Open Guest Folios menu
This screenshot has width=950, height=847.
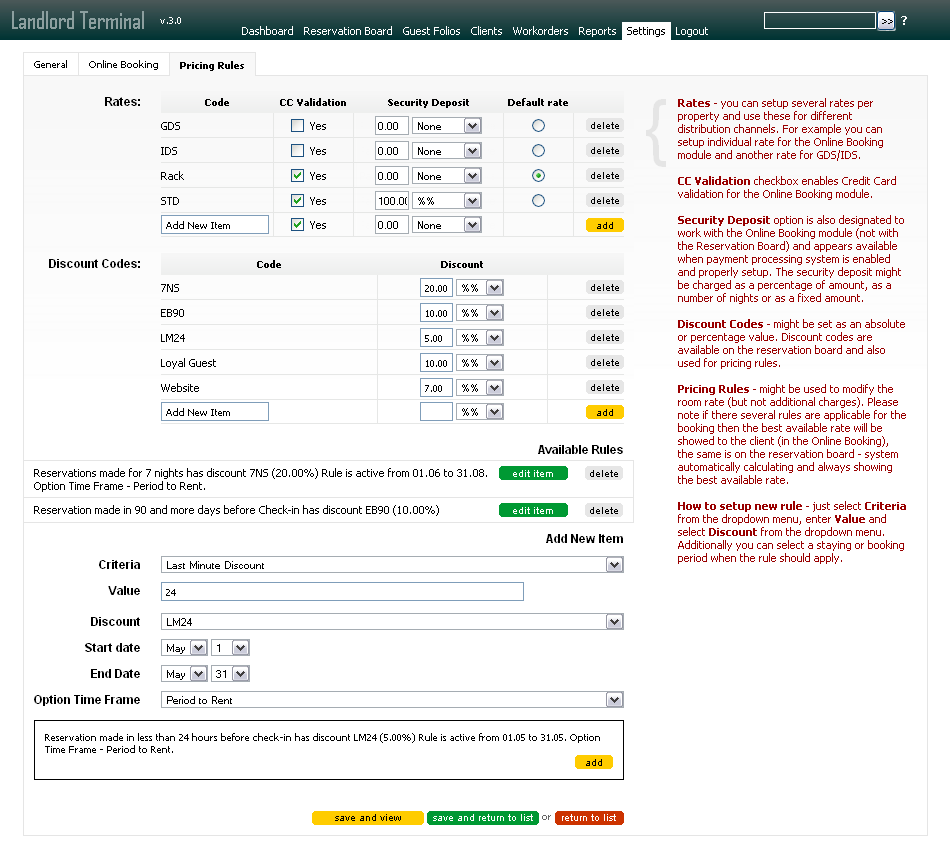431,31
